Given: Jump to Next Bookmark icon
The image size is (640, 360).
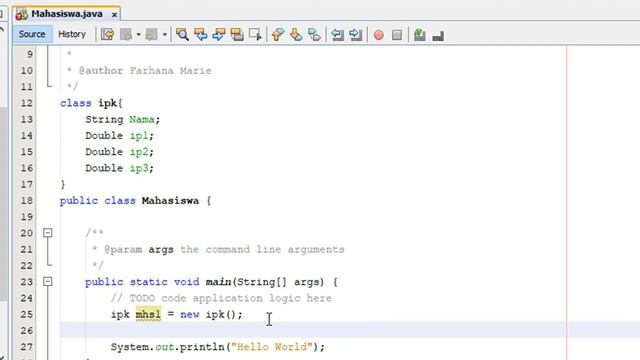Looking at the screenshot, I should 296,35.
